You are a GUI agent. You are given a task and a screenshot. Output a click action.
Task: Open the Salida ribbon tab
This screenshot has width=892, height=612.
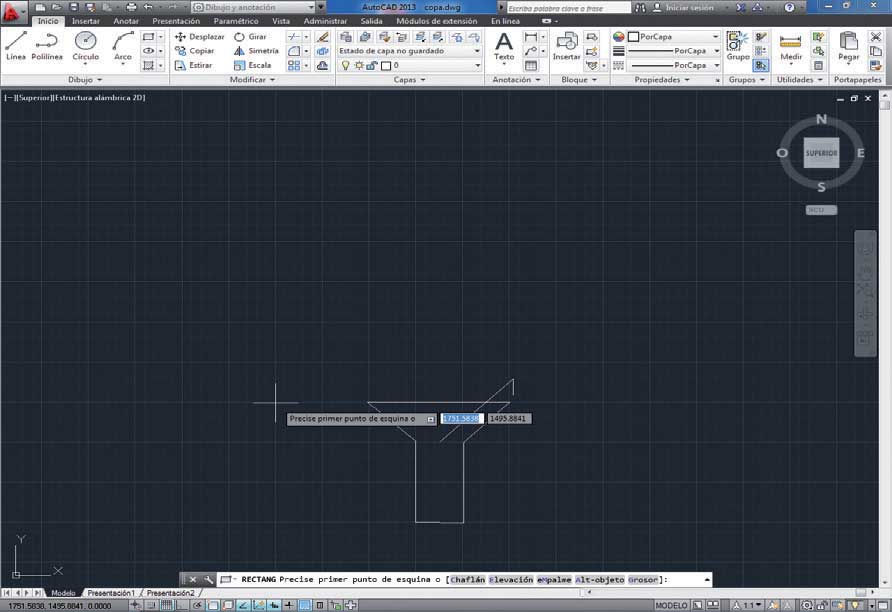click(x=371, y=21)
